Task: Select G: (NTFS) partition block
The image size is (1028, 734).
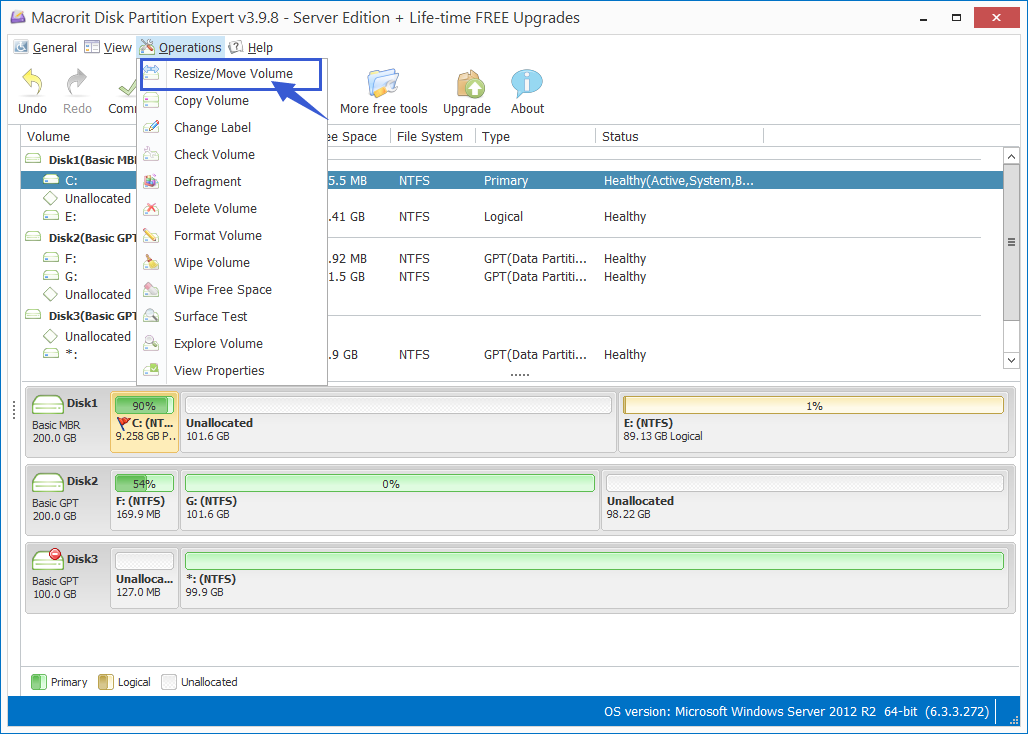Action: (x=390, y=500)
